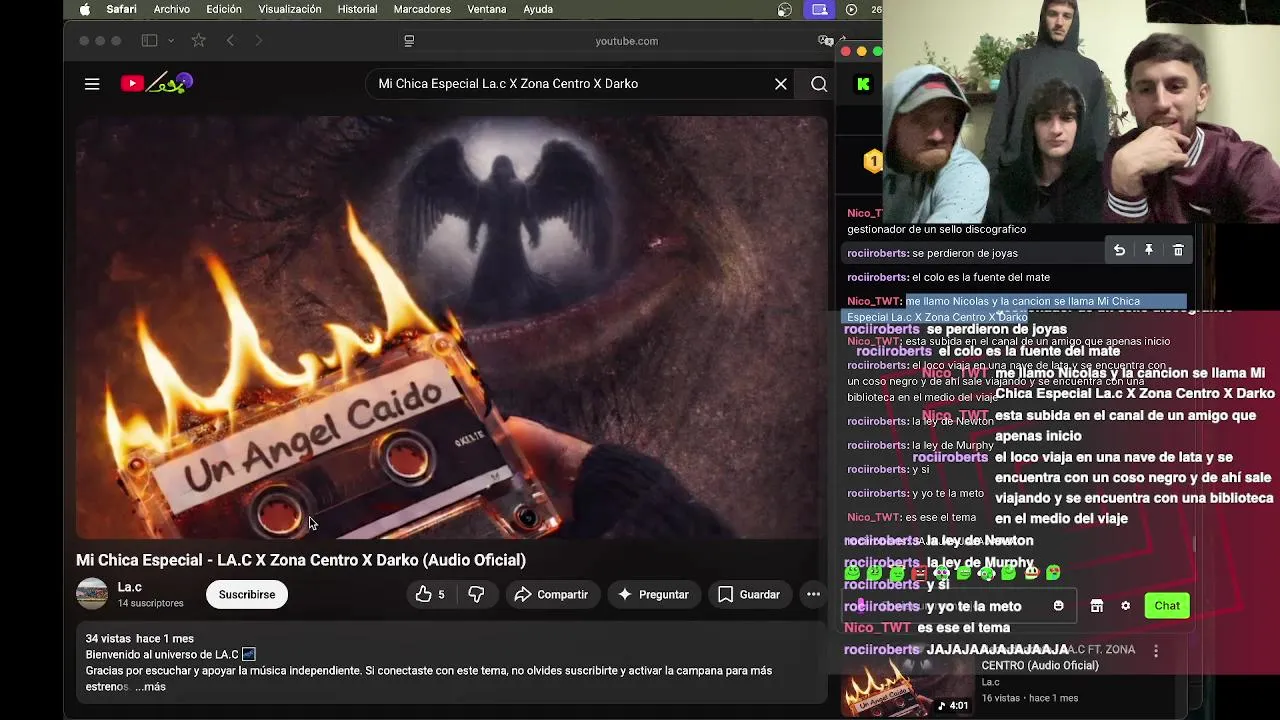Click '16 vistas · hace 1 mes' text
1280x720 pixels.
coord(1030,698)
